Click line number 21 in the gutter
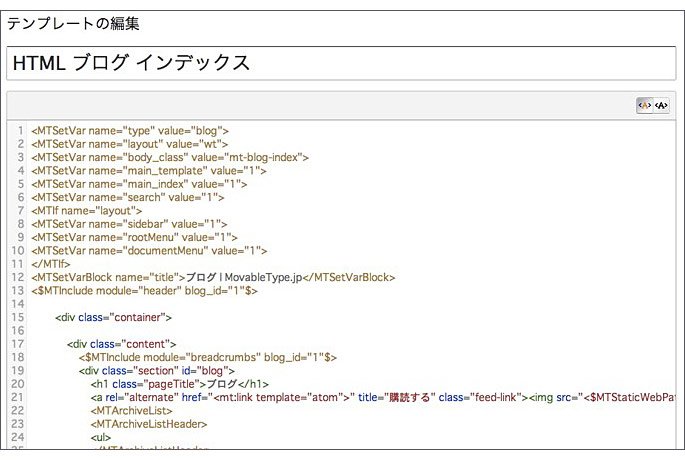Screen dimensions: 685x460 tap(18, 397)
